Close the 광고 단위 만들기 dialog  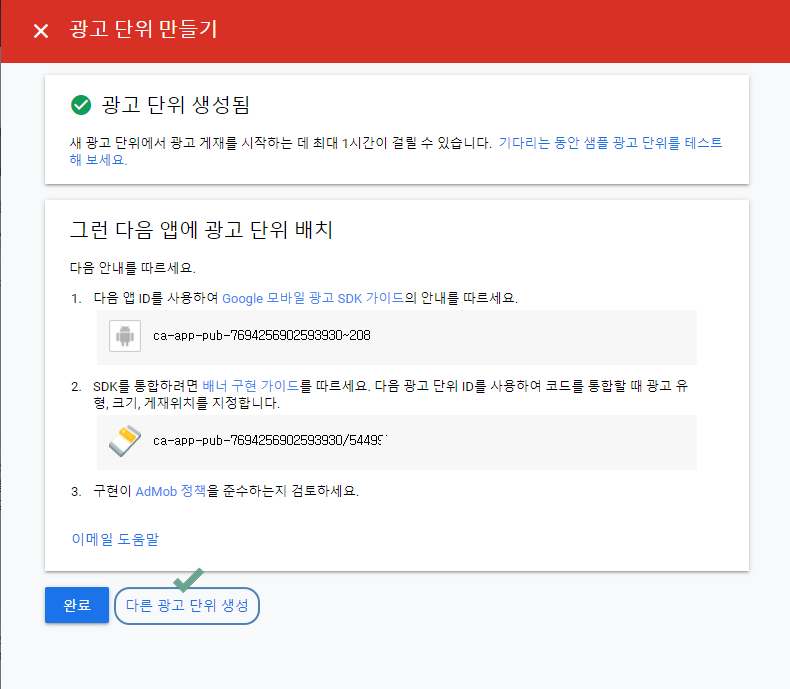(x=40, y=31)
